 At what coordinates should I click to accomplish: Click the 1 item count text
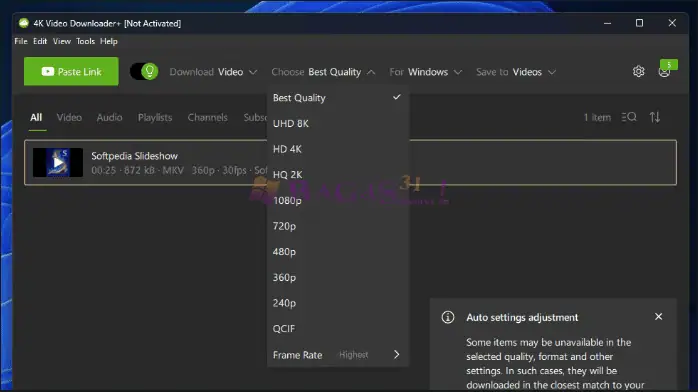point(597,117)
